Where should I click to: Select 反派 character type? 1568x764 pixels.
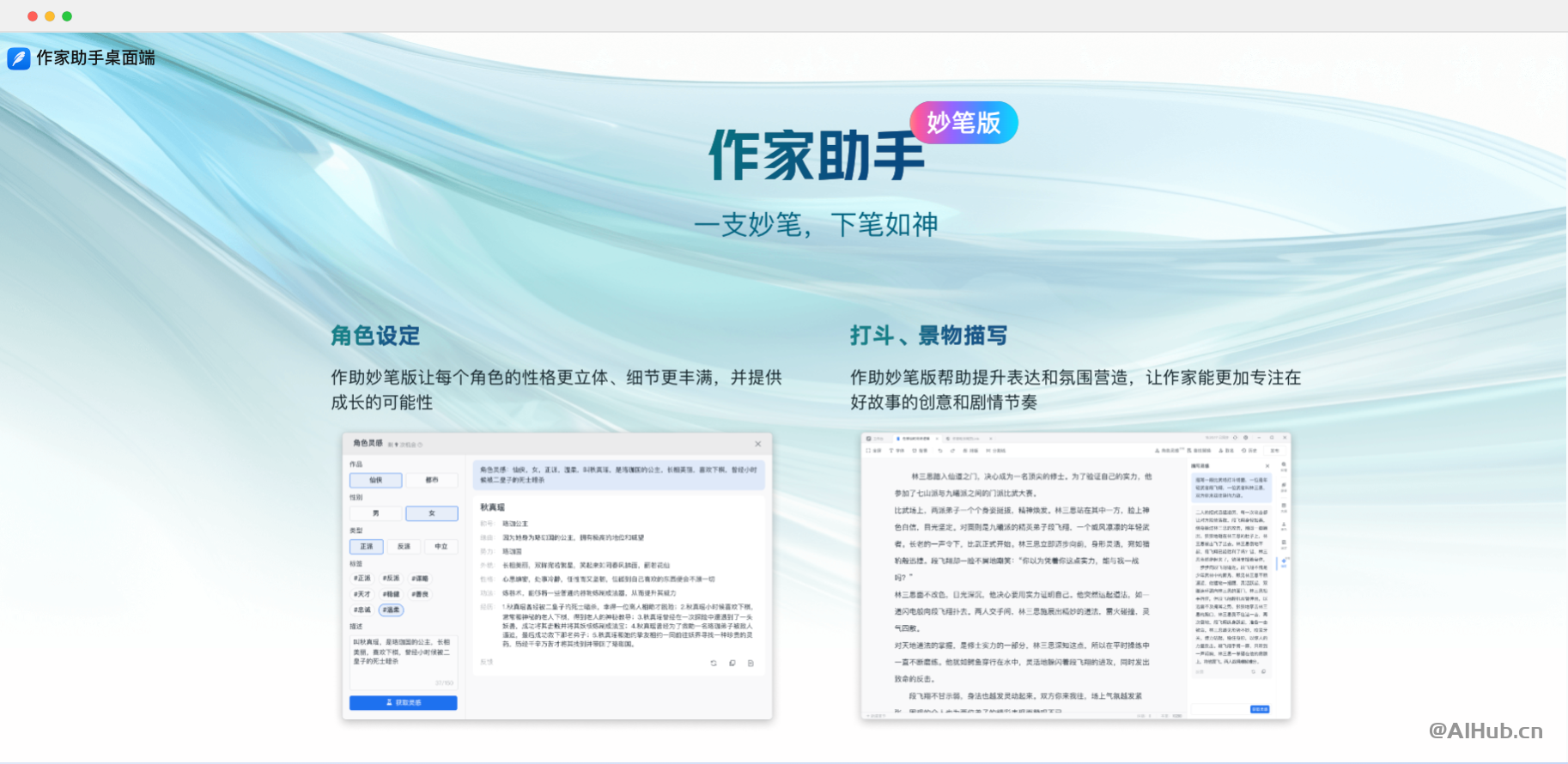click(404, 546)
